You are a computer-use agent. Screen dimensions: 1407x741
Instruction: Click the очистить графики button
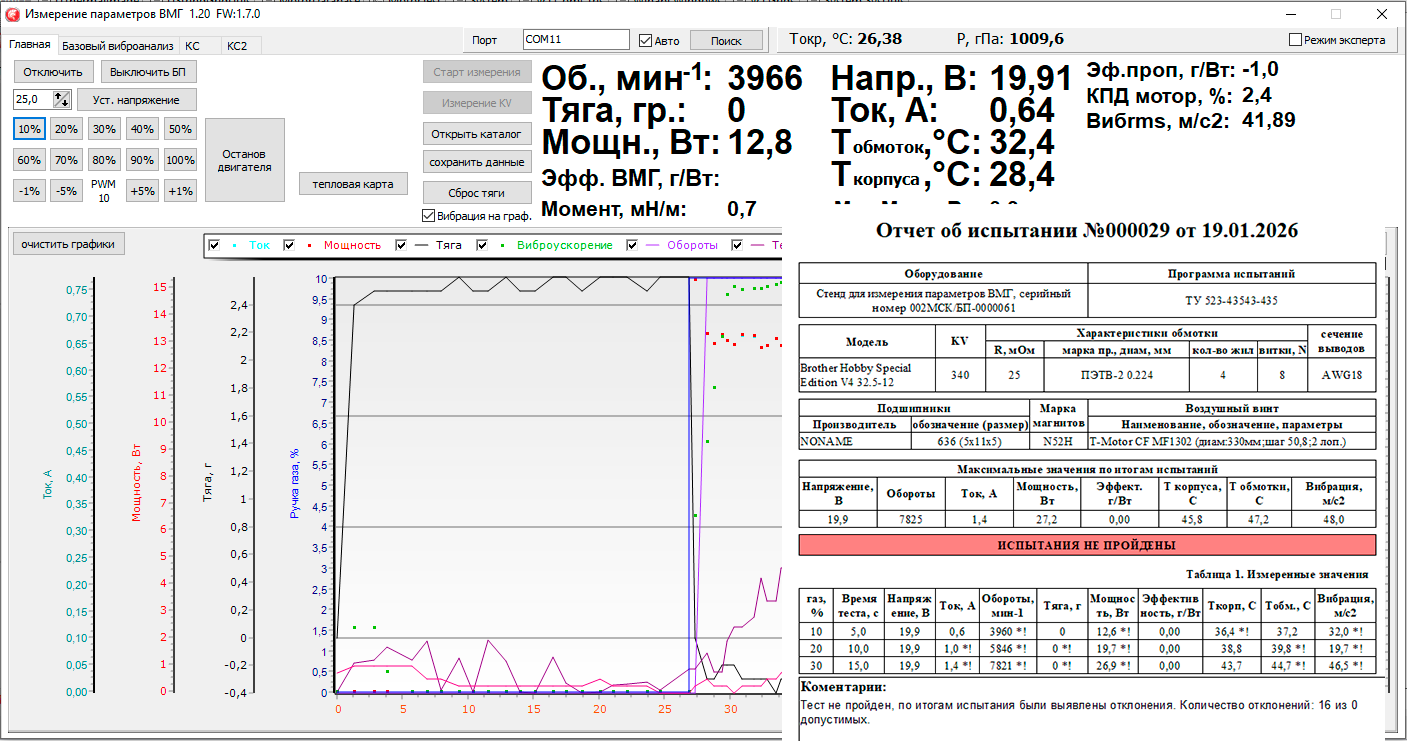click(68, 244)
